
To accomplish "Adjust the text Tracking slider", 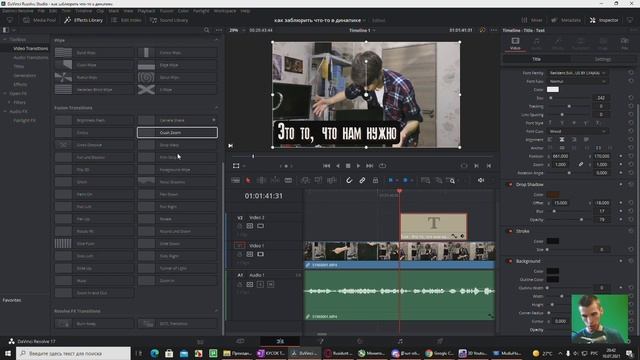I will (569, 107).
